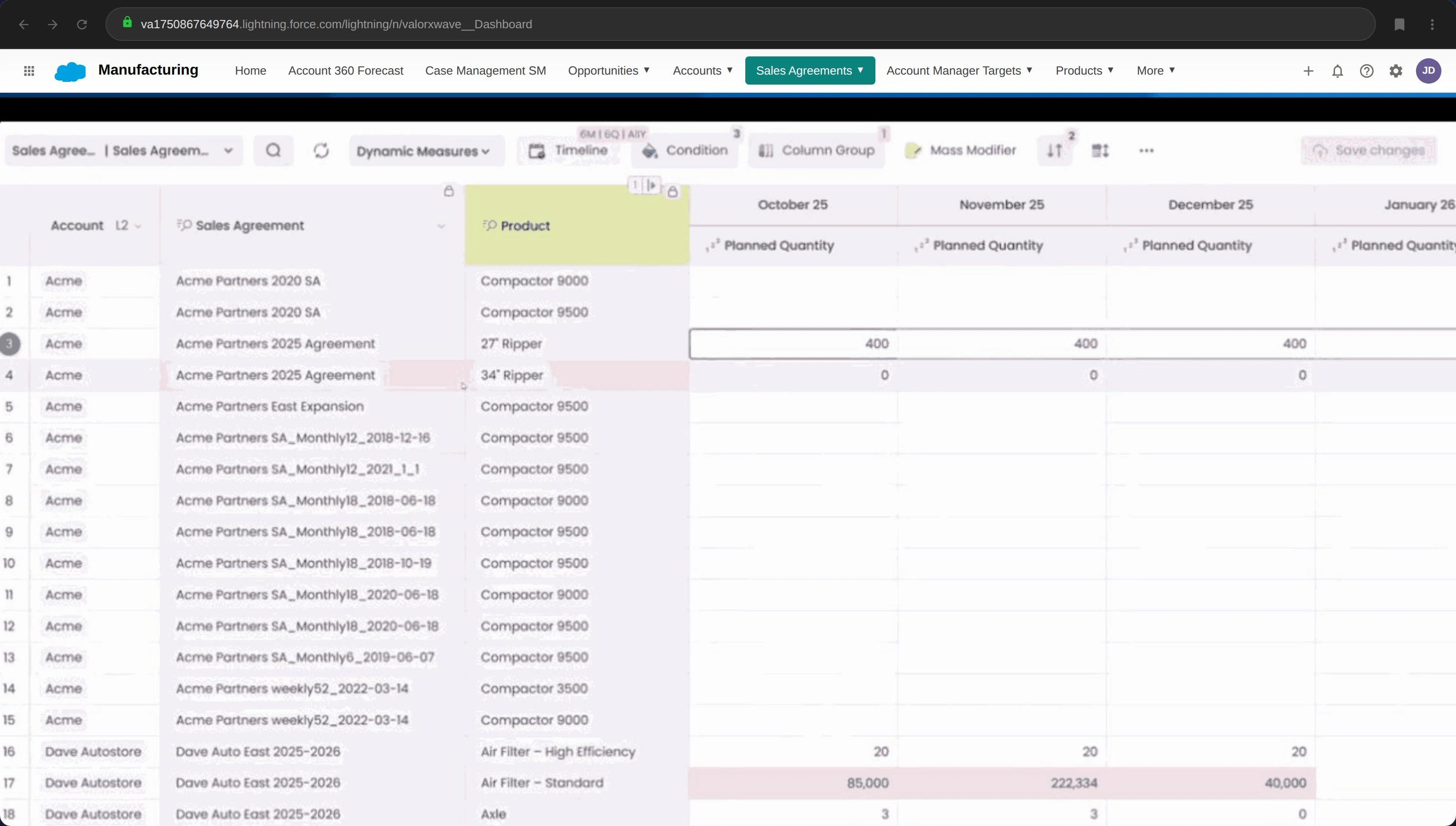This screenshot has width=1456, height=826.
Task: Select row number 3 header
Action: click(10, 344)
